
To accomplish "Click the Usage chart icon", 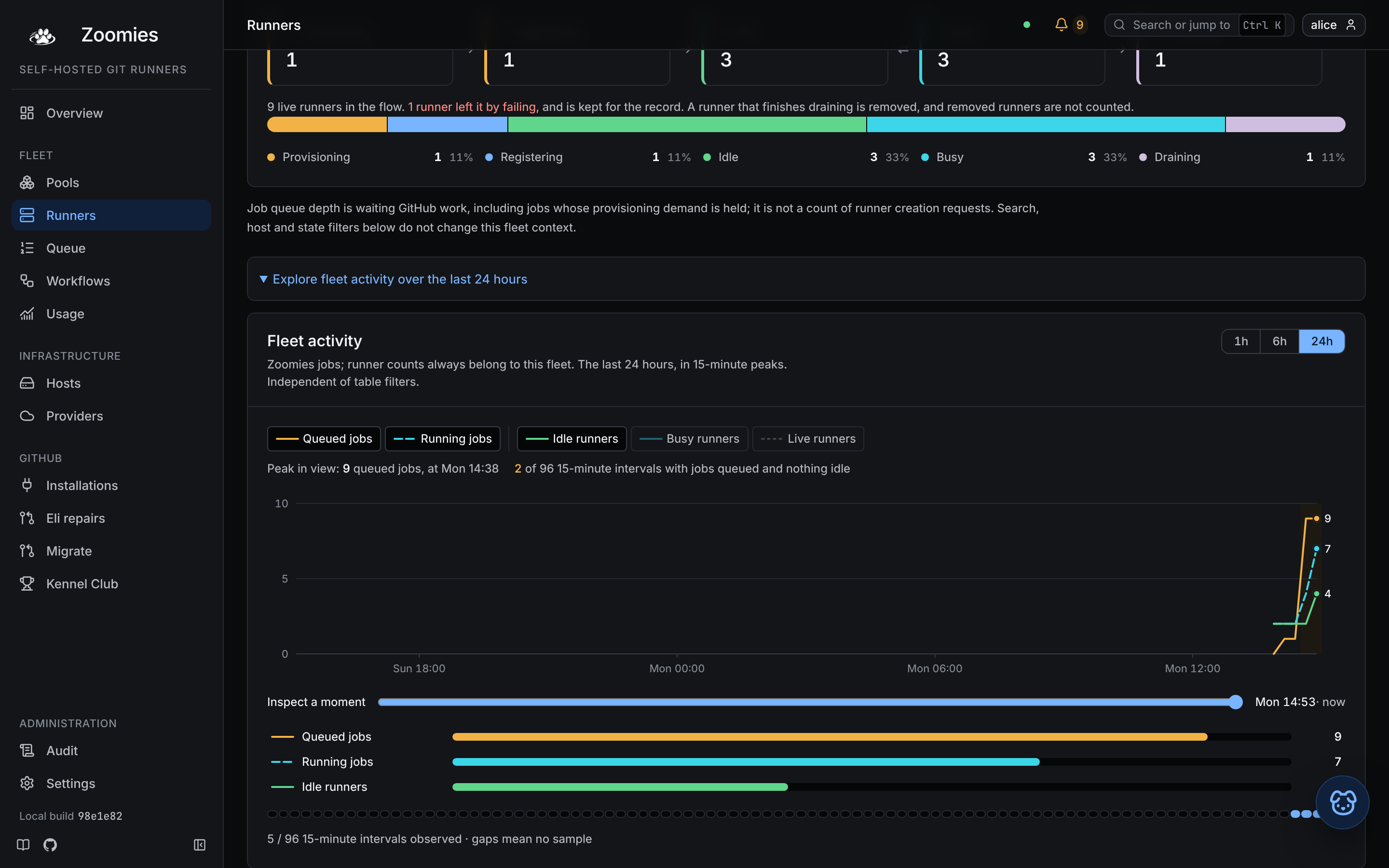I will (x=27, y=313).
